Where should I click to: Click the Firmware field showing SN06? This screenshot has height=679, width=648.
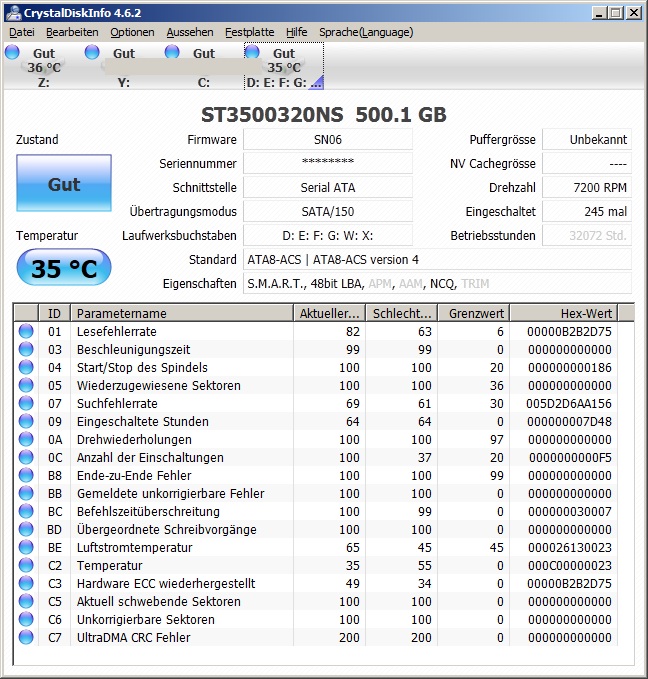point(328,139)
